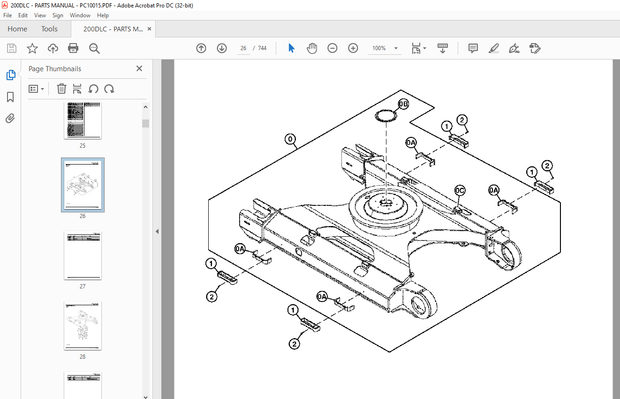The width and height of the screenshot is (620, 399).
Task: Click the Sign document pen icon
Action: 514,48
